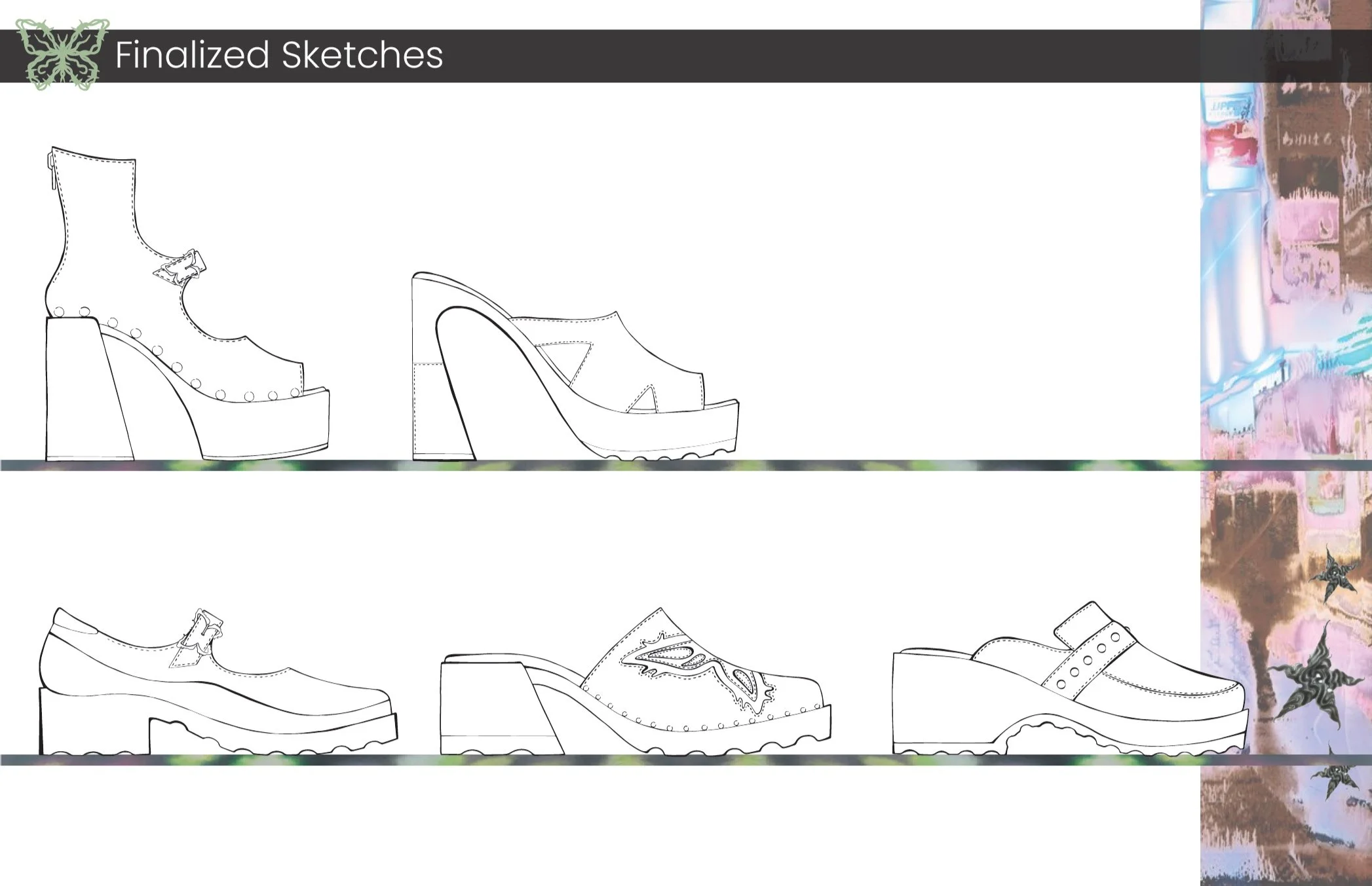1372x886 pixels.
Task: Click the green butterfly logo
Action: click(x=62, y=54)
